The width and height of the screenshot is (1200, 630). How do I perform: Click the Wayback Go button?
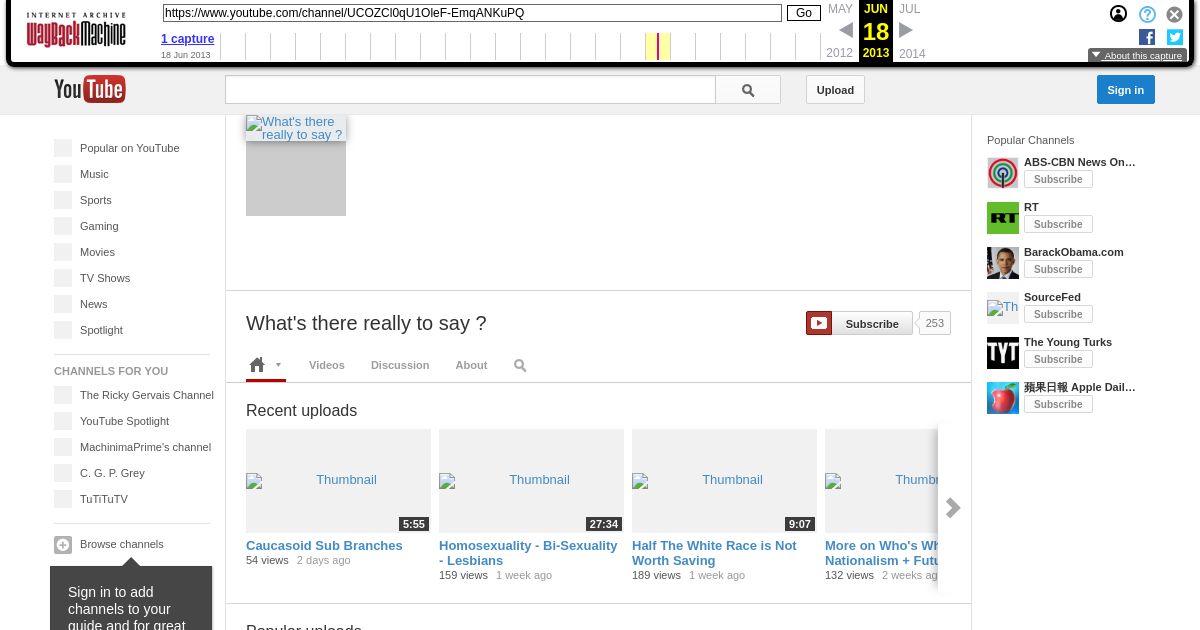coord(804,13)
